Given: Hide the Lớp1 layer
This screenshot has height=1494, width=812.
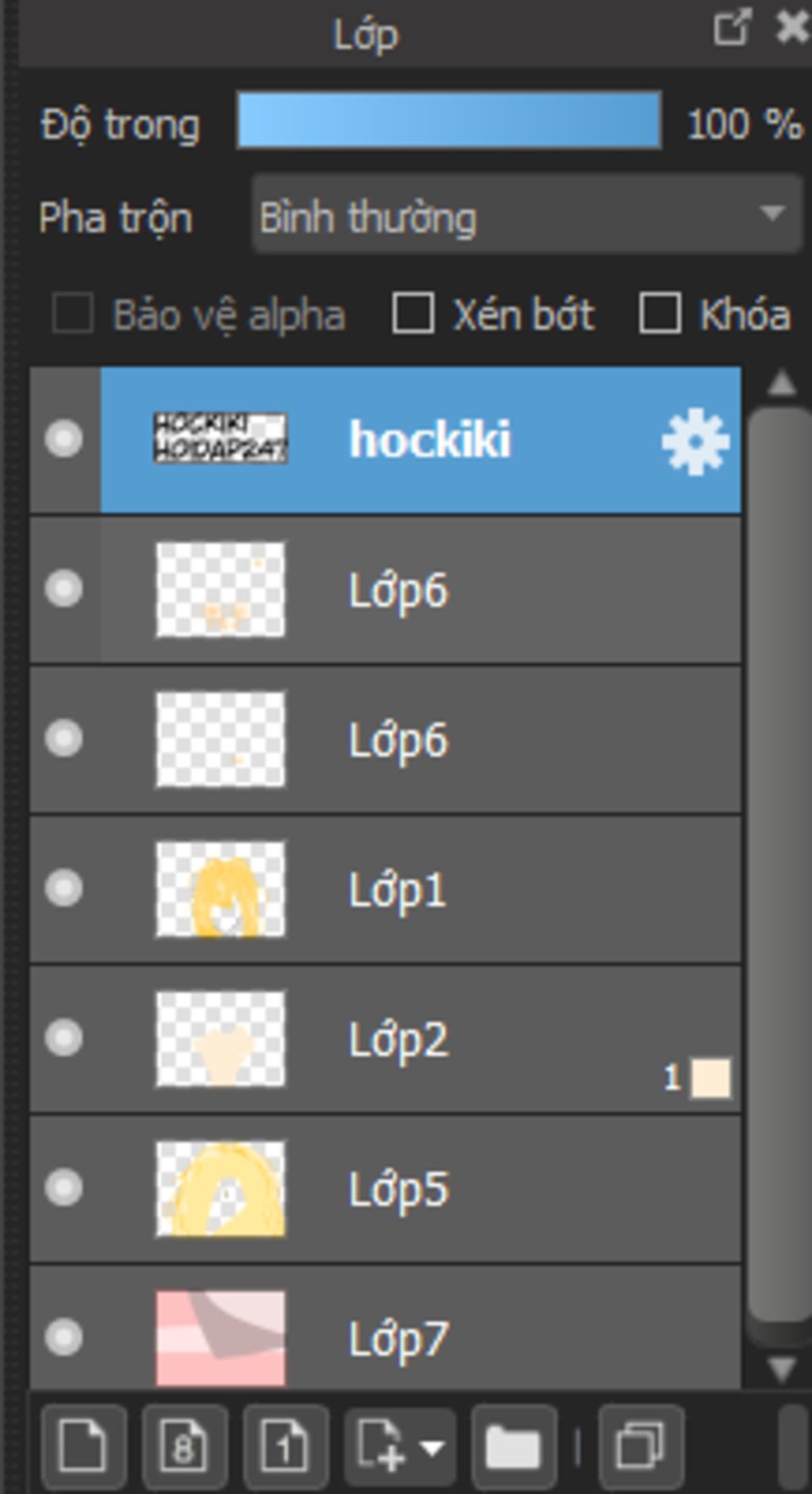Looking at the screenshot, I should click(64, 888).
